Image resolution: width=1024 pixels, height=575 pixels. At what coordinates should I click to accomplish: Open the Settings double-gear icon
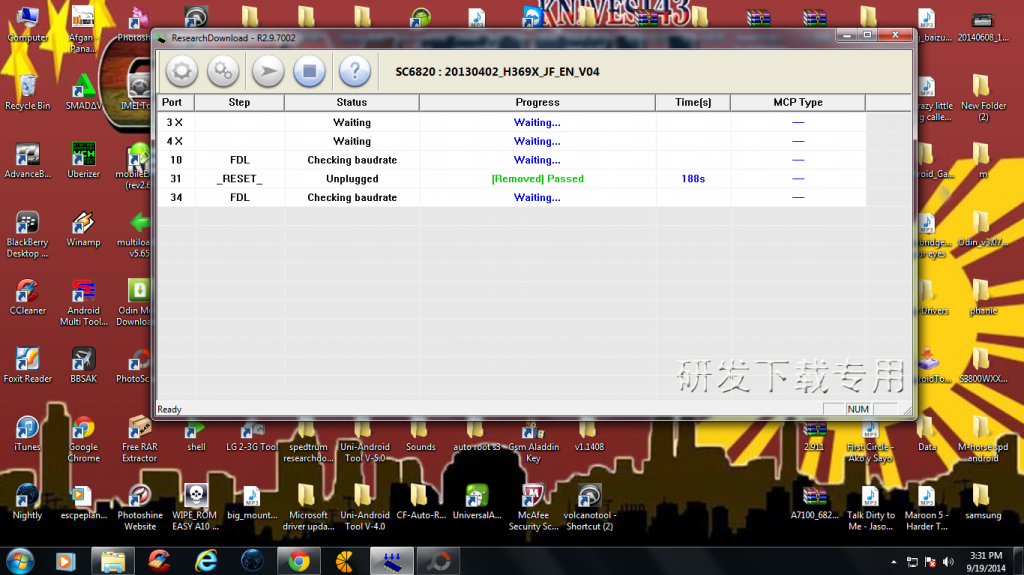pos(223,71)
